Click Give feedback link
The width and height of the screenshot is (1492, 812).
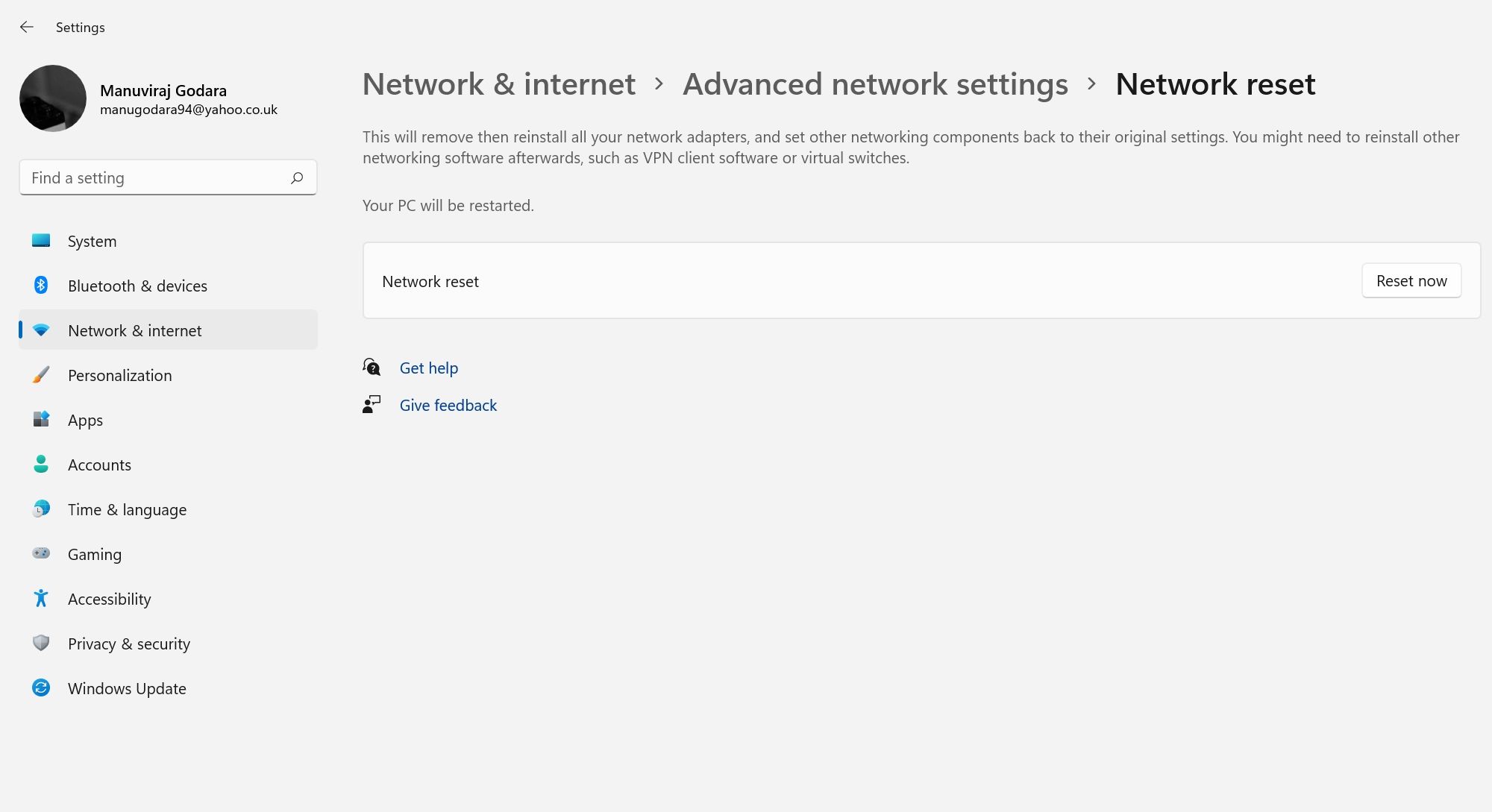tap(448, 404)
